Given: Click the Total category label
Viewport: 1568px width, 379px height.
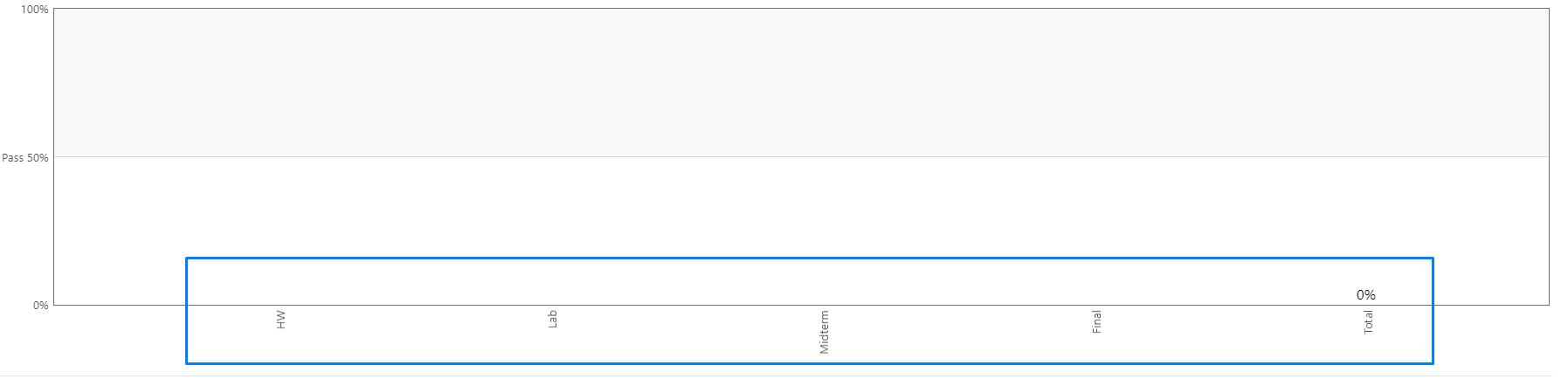Looking at the screenshot, I should click(1368, 321).
